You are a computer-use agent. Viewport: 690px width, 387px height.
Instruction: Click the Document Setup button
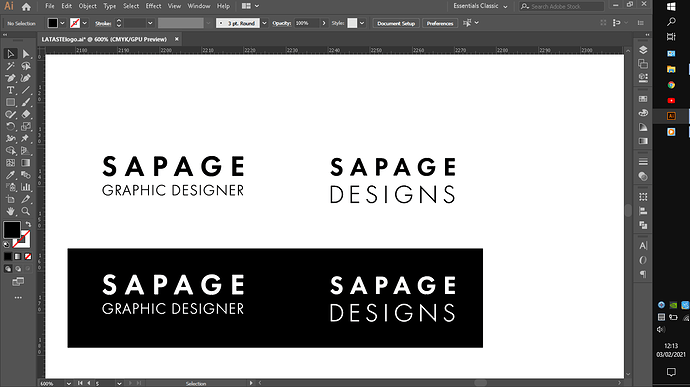(396, 23)
